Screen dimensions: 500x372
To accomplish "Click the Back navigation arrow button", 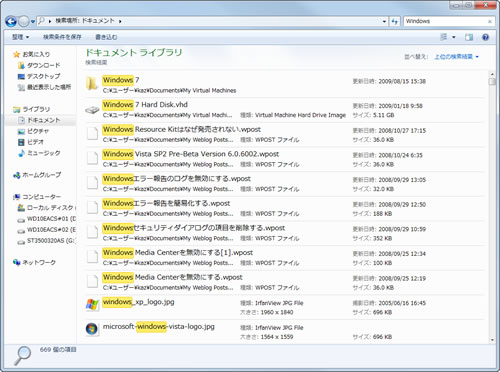I will [11, 22].
